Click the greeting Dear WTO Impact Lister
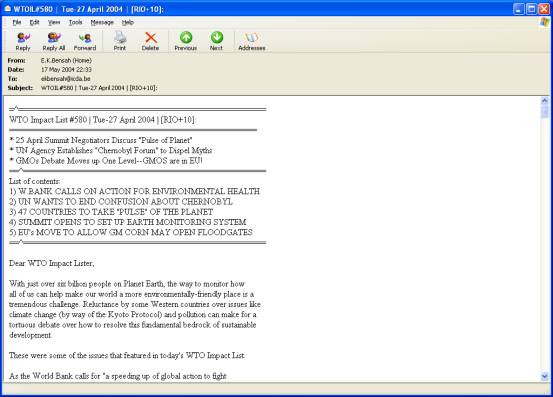 pos(52,263)
